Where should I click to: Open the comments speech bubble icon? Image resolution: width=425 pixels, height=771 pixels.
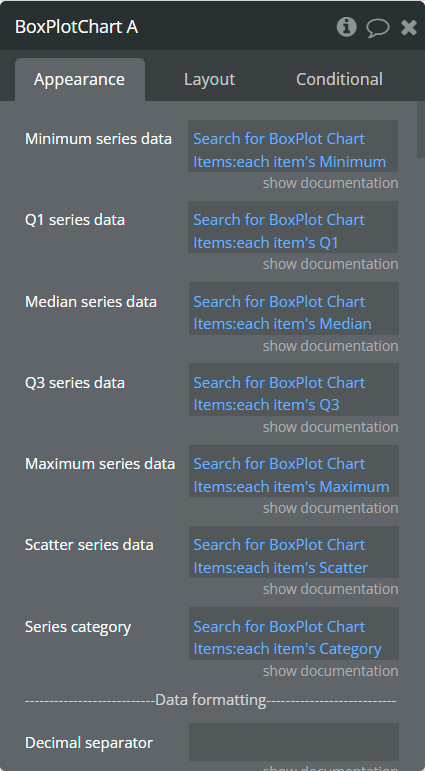pyautogui.click(x=378, y=27)
